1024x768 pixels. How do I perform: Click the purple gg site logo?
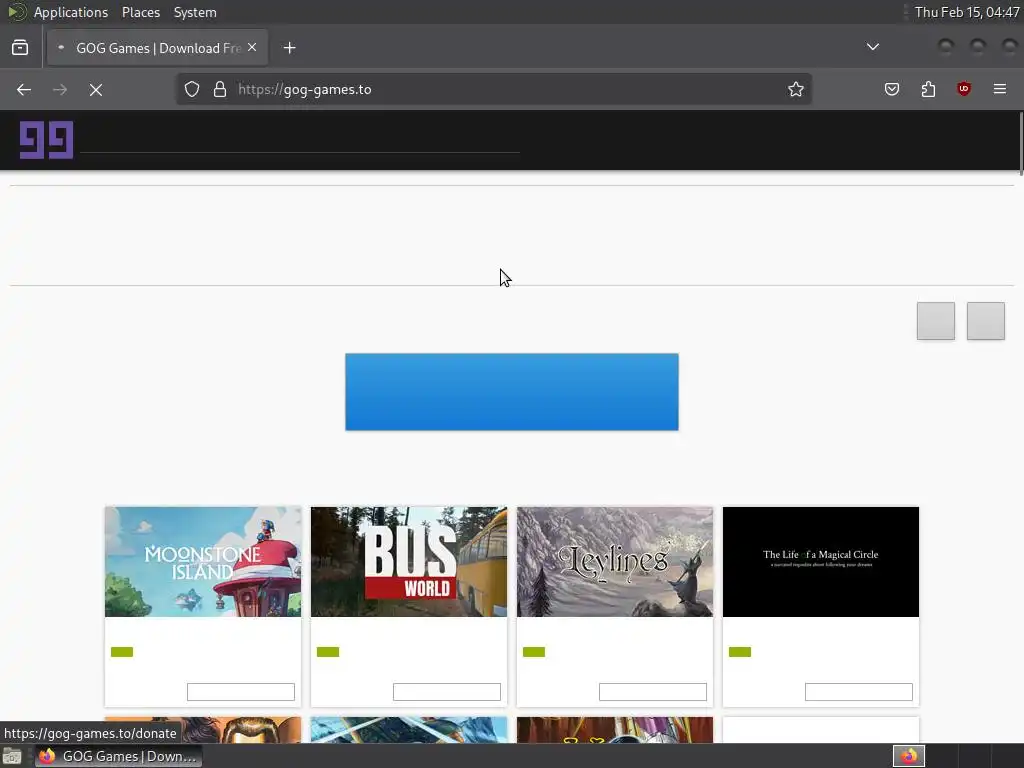pos(46,140)
